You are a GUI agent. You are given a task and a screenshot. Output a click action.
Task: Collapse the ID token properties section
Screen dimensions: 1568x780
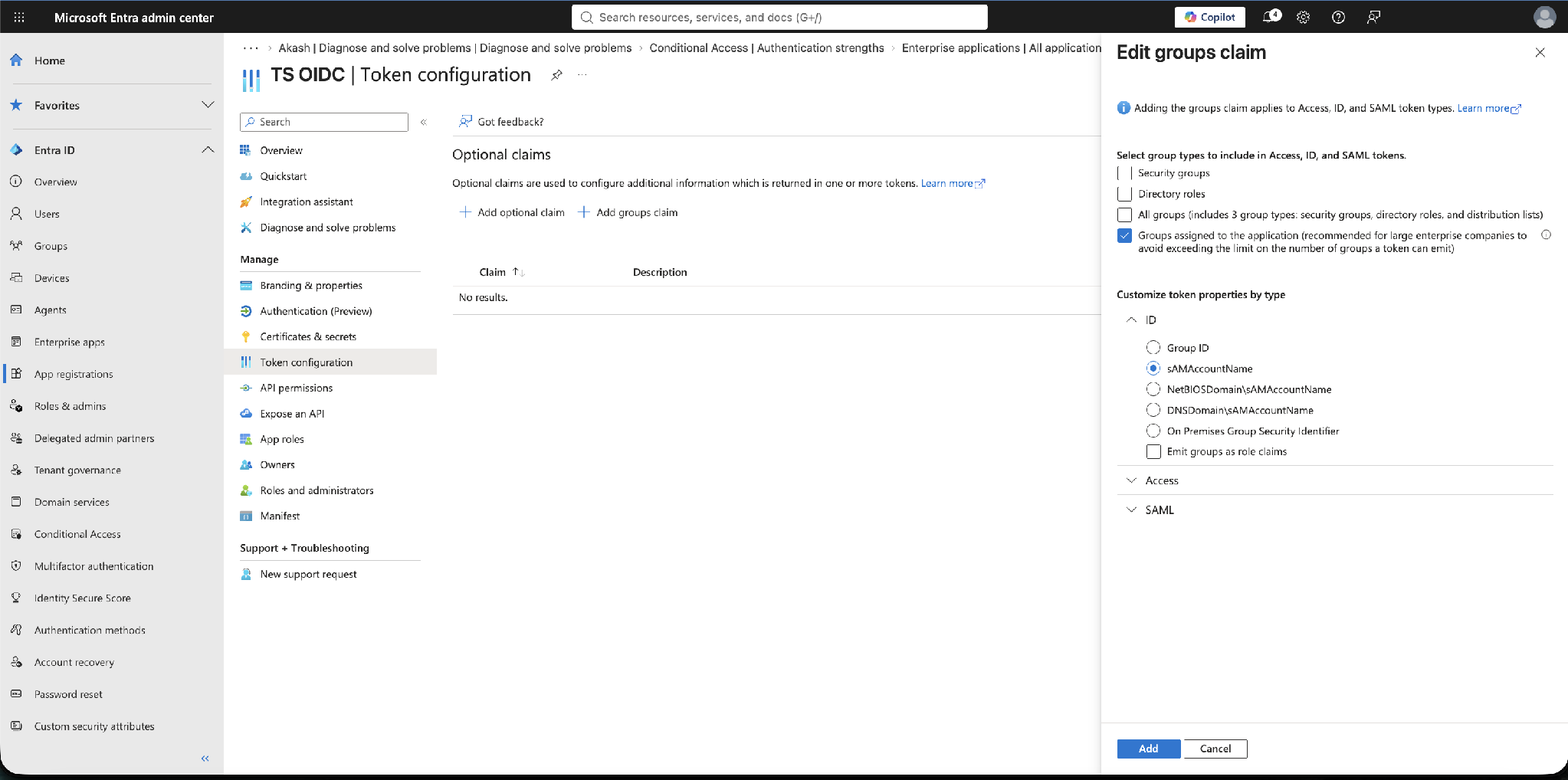[1131, 320]
